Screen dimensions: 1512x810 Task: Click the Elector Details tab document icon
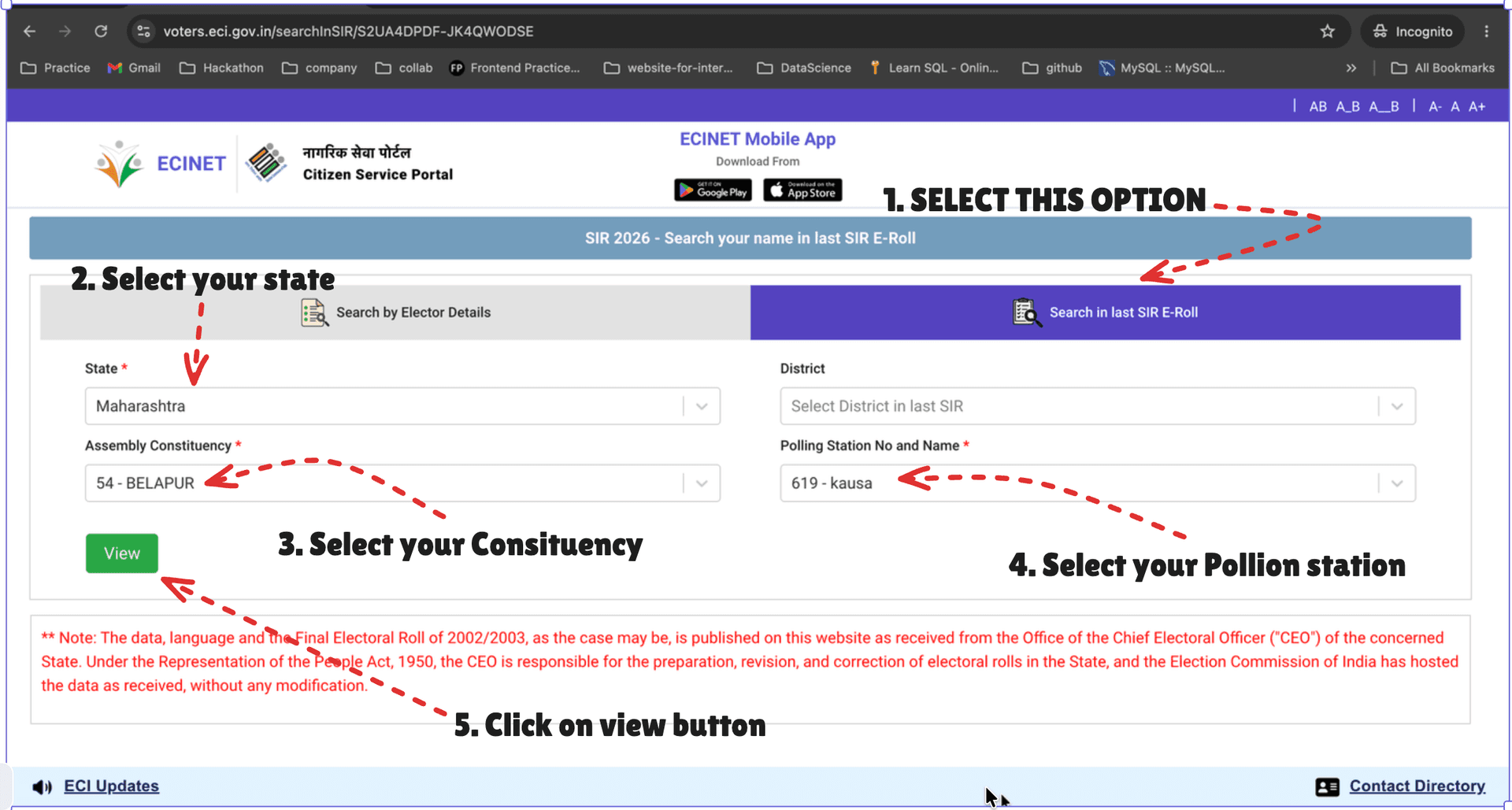pos(314,313)
